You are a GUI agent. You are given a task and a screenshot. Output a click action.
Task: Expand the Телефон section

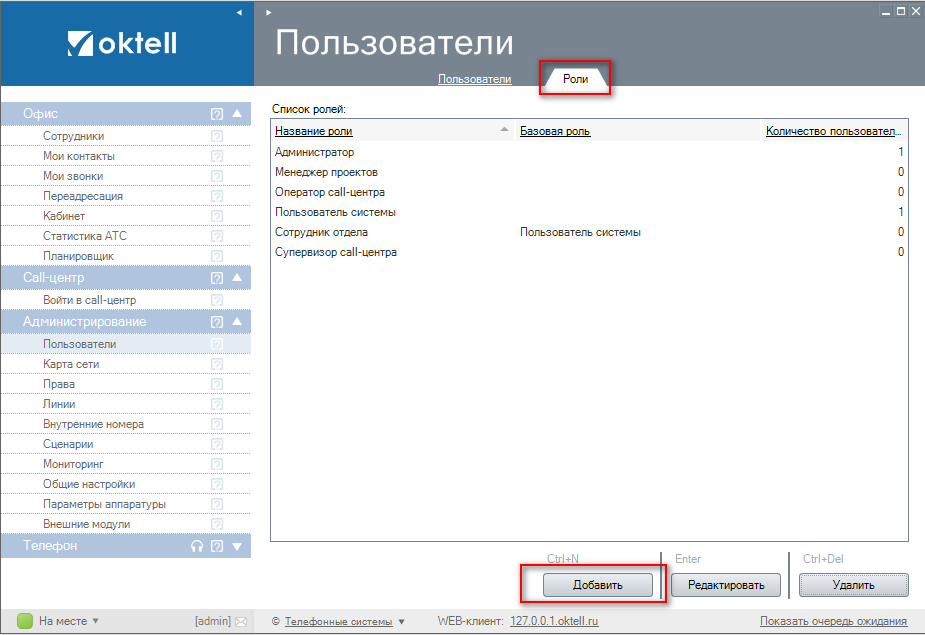click(x=237, y=546)
